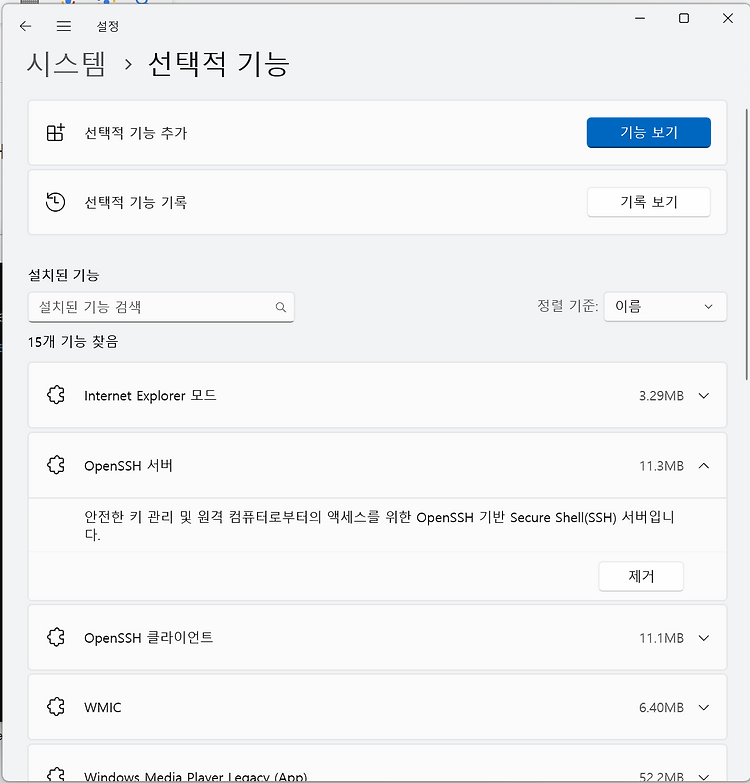This screenshot has height=783, width=750.
Task: Close the 설정 window
Action: (728, 18)
